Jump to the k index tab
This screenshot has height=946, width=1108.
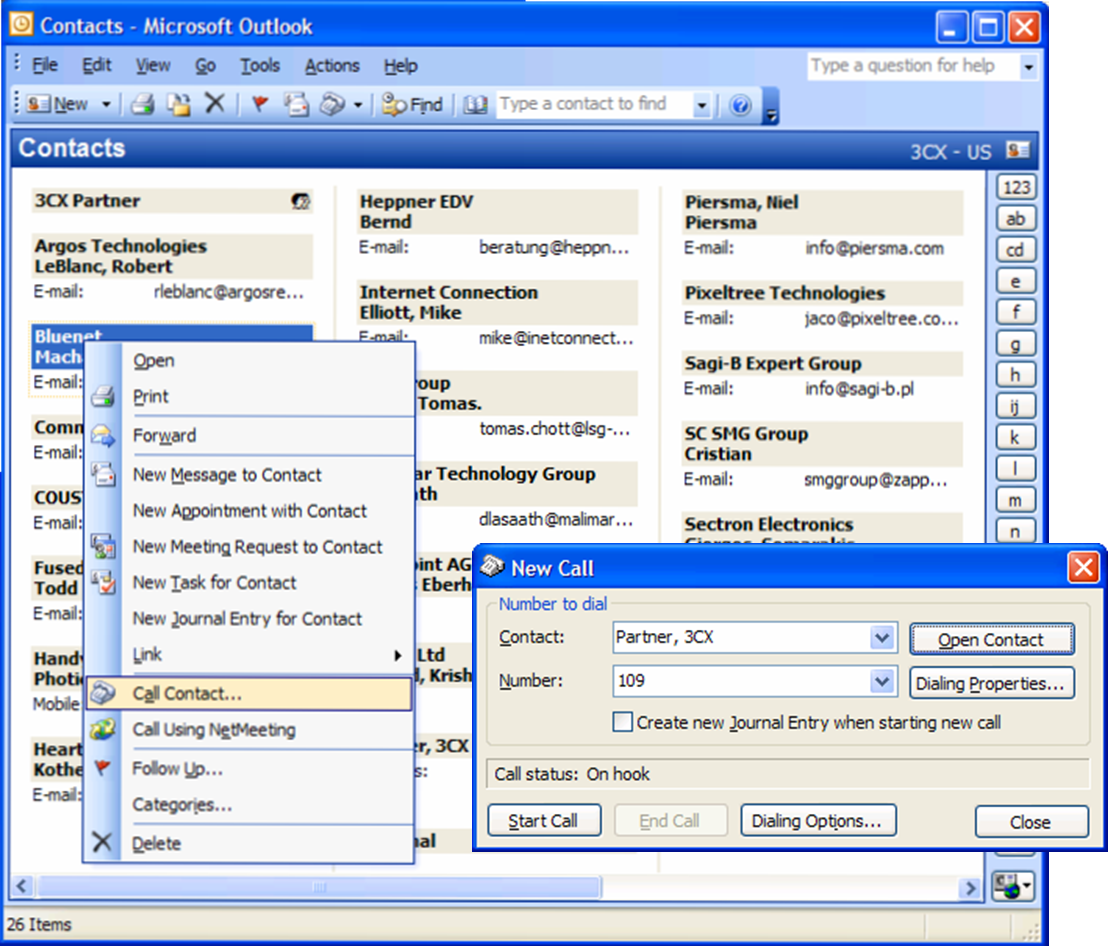click(1016, 437)
